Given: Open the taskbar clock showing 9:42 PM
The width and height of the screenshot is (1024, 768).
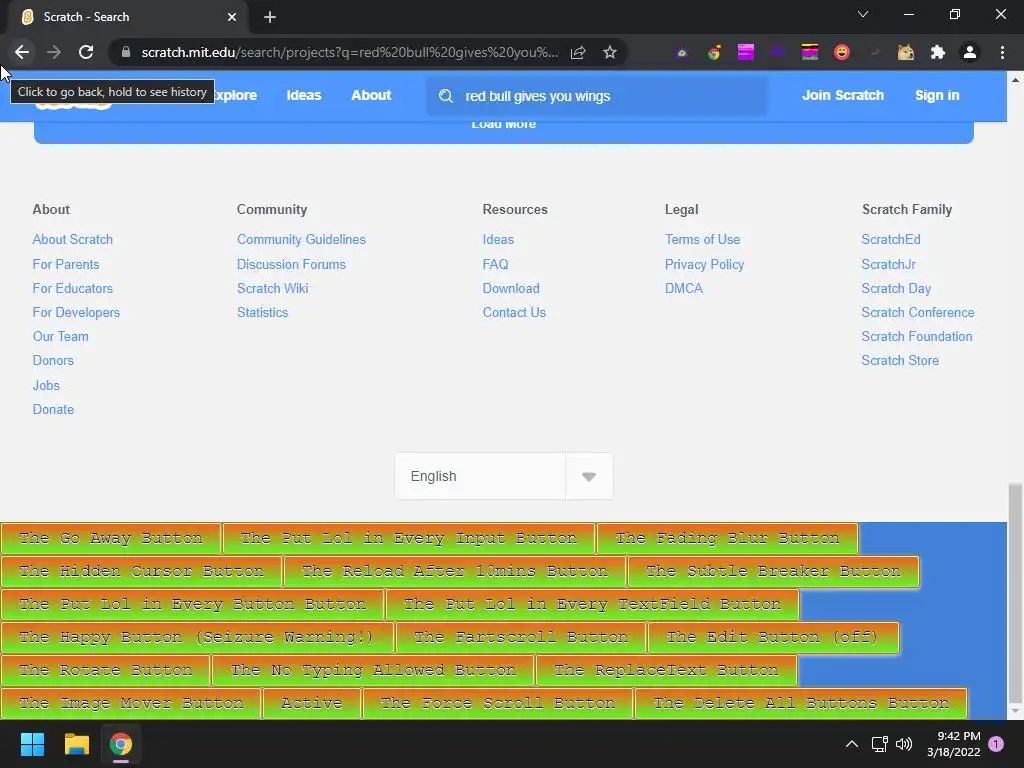Looking at the screenshot, I should pyautogui.click(x=953, y=744).
